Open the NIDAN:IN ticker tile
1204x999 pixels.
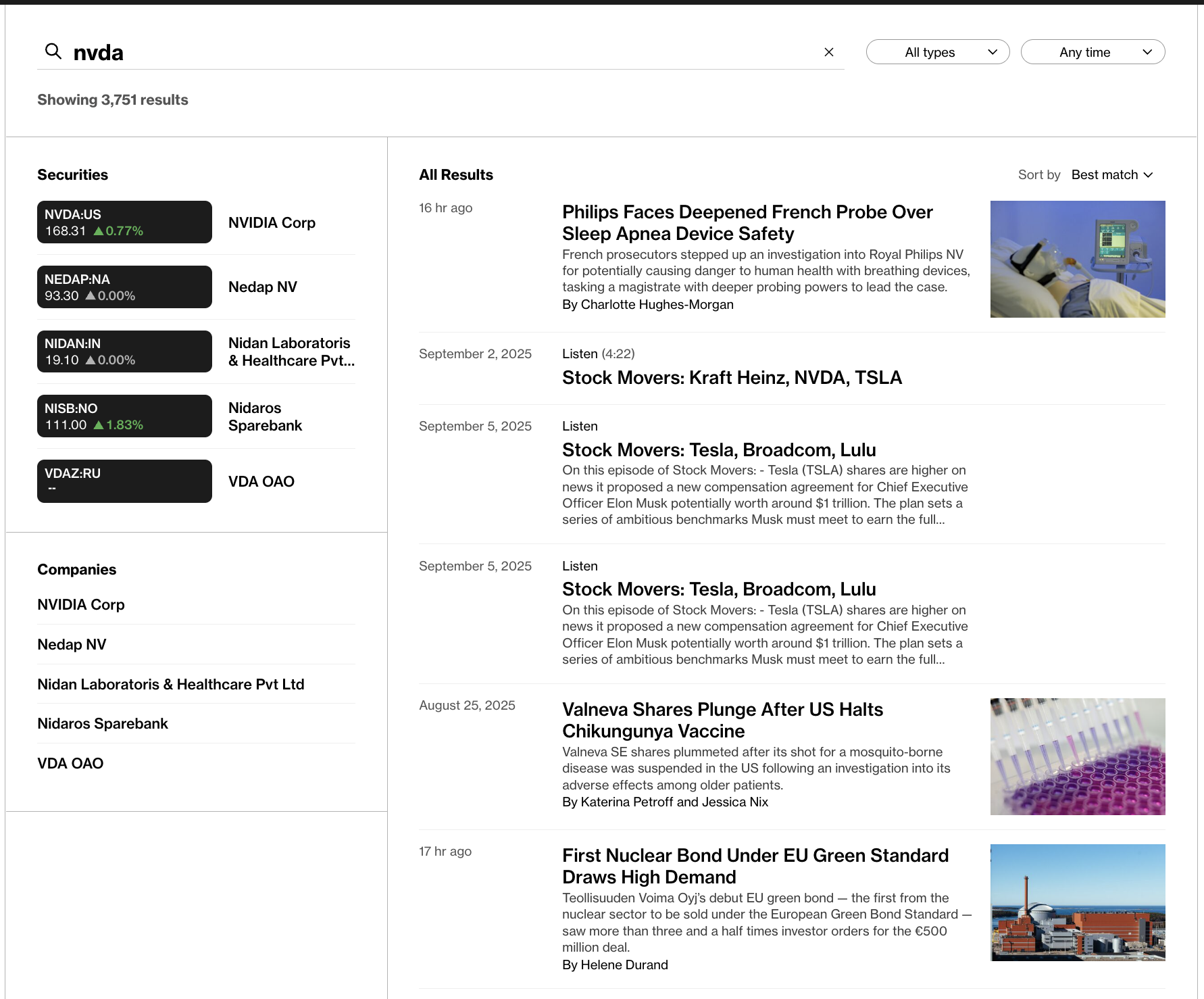pyautogui.click(x=124, y=351)
